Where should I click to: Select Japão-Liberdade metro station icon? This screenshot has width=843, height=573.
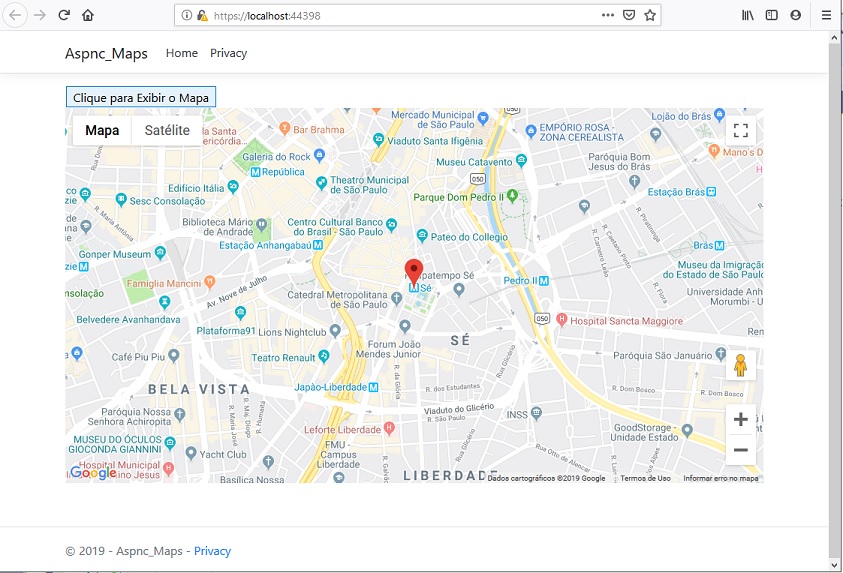point(374,387)
